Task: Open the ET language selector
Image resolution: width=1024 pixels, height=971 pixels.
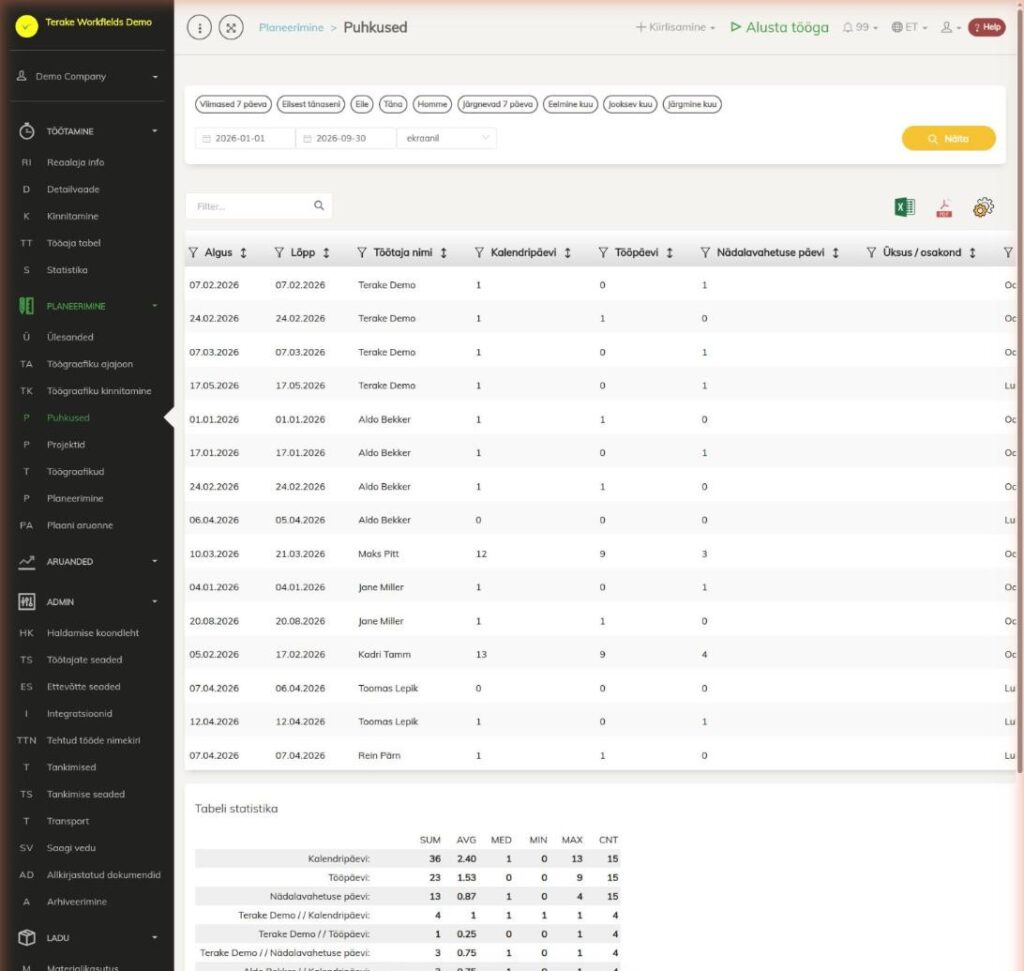Action: 909,27
